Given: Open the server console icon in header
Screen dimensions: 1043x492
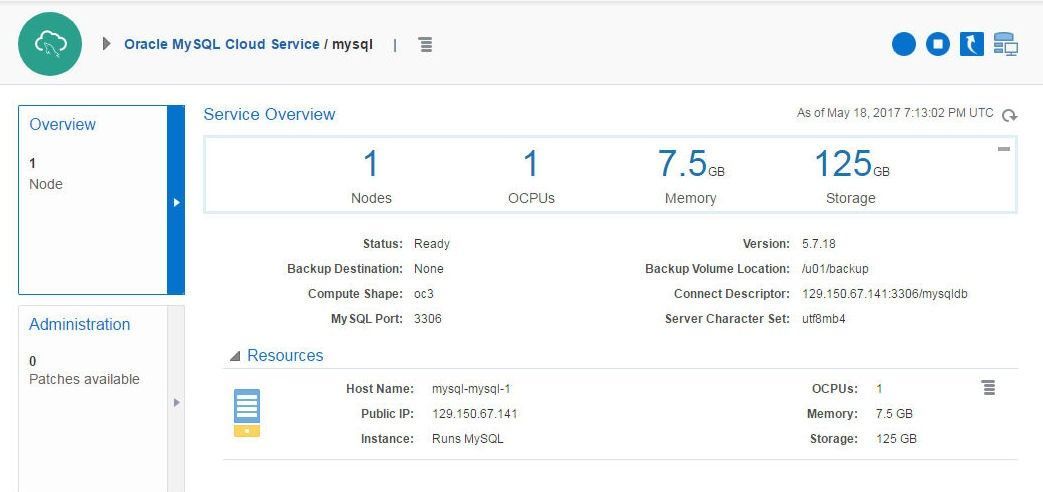Looking at the screenshot, I should point(1006,45).
